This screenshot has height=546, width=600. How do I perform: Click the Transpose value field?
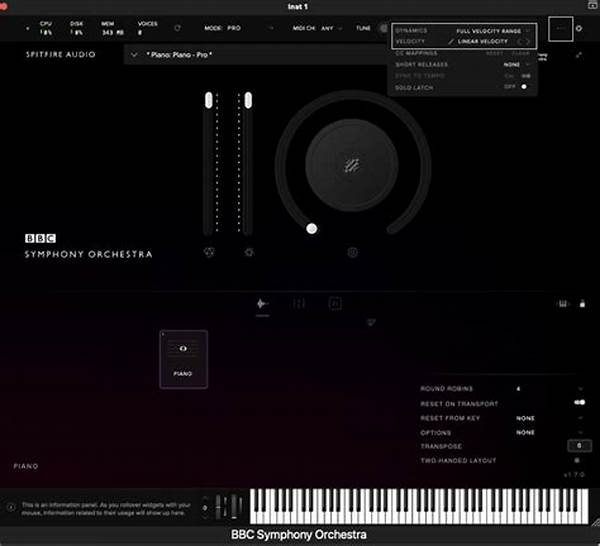579,446
